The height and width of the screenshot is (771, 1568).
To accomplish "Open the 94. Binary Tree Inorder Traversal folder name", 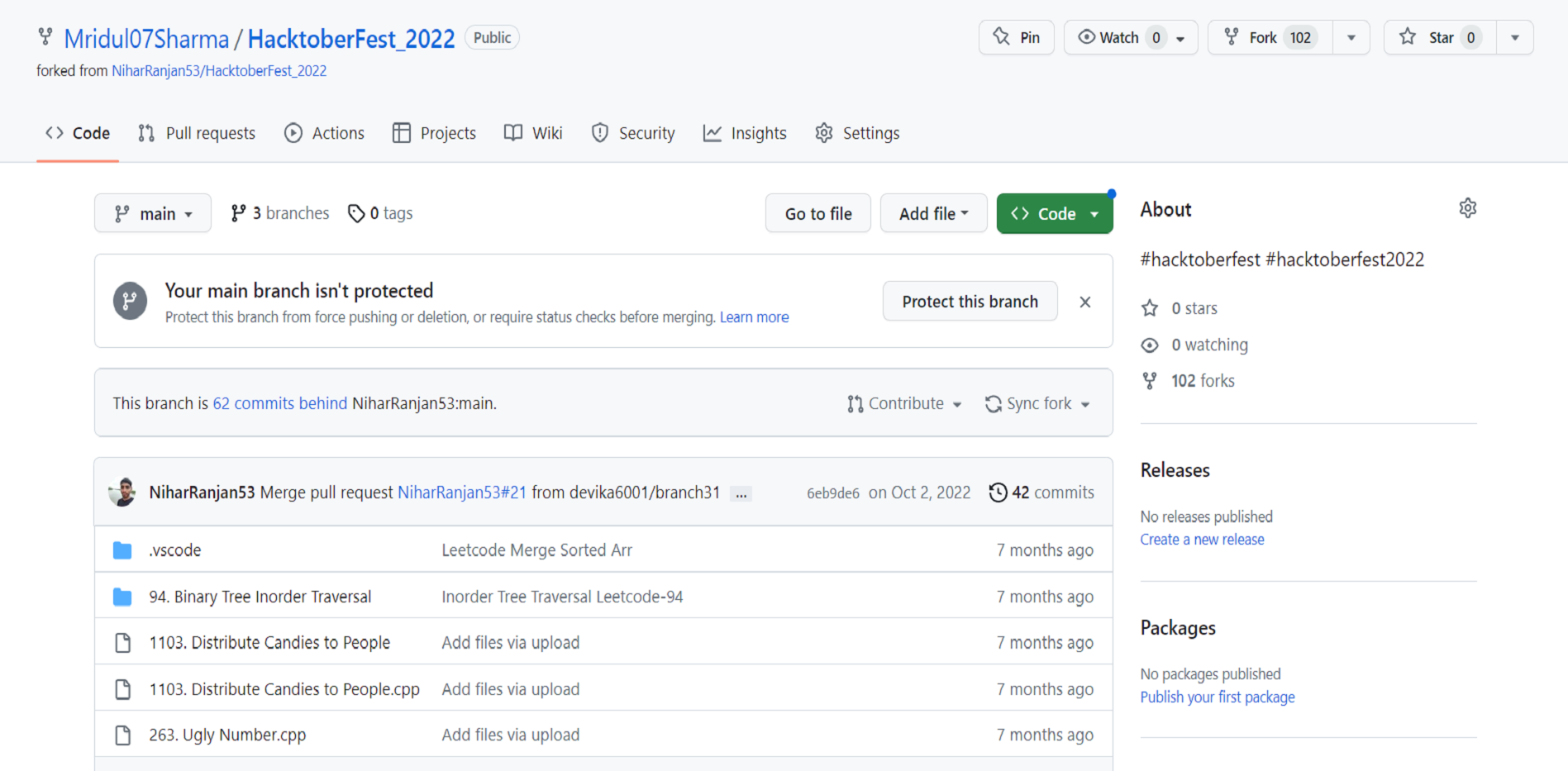I will [x=260, y=597].
